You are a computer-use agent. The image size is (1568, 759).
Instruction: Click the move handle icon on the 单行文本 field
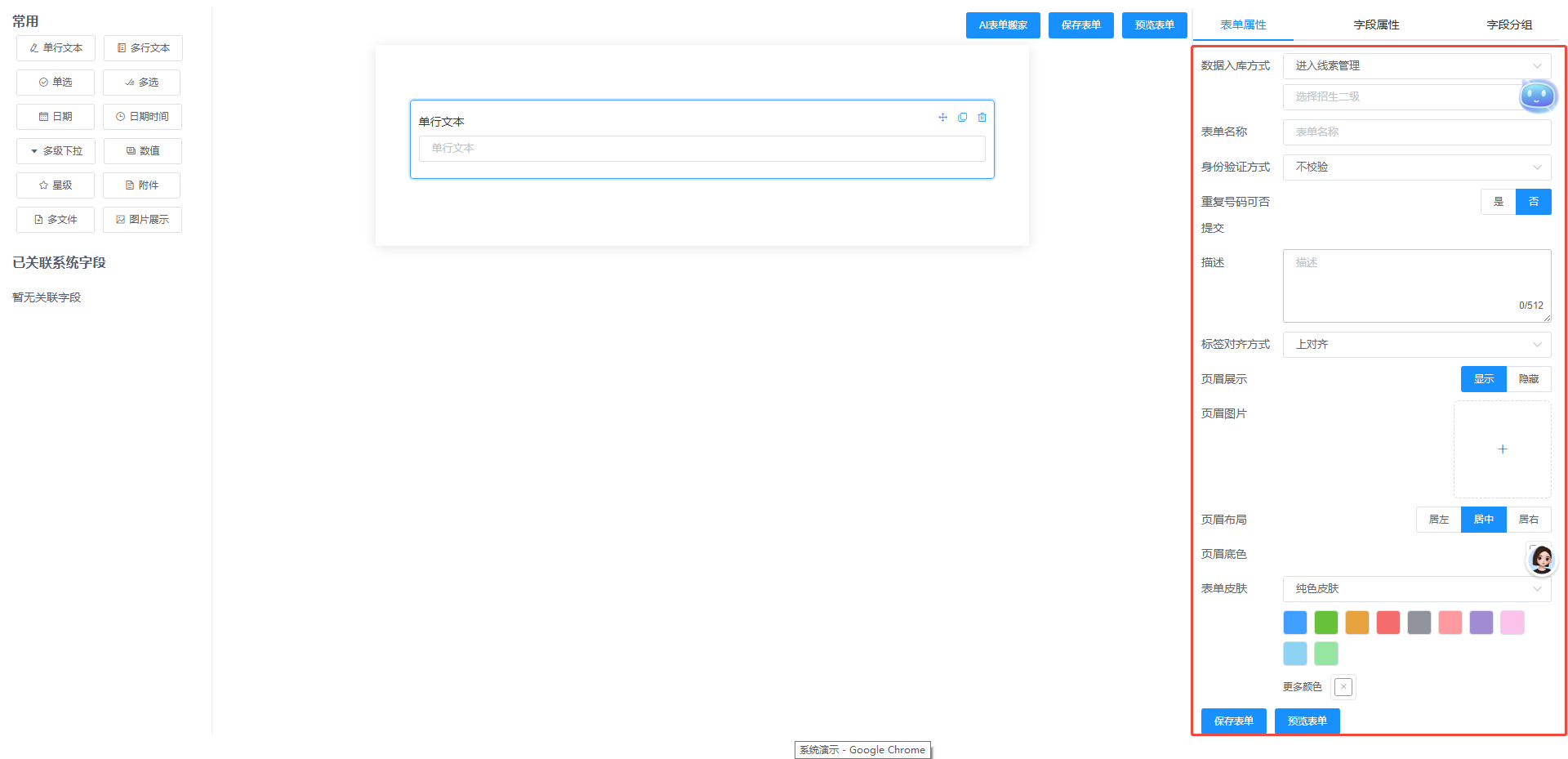(942, 118)
